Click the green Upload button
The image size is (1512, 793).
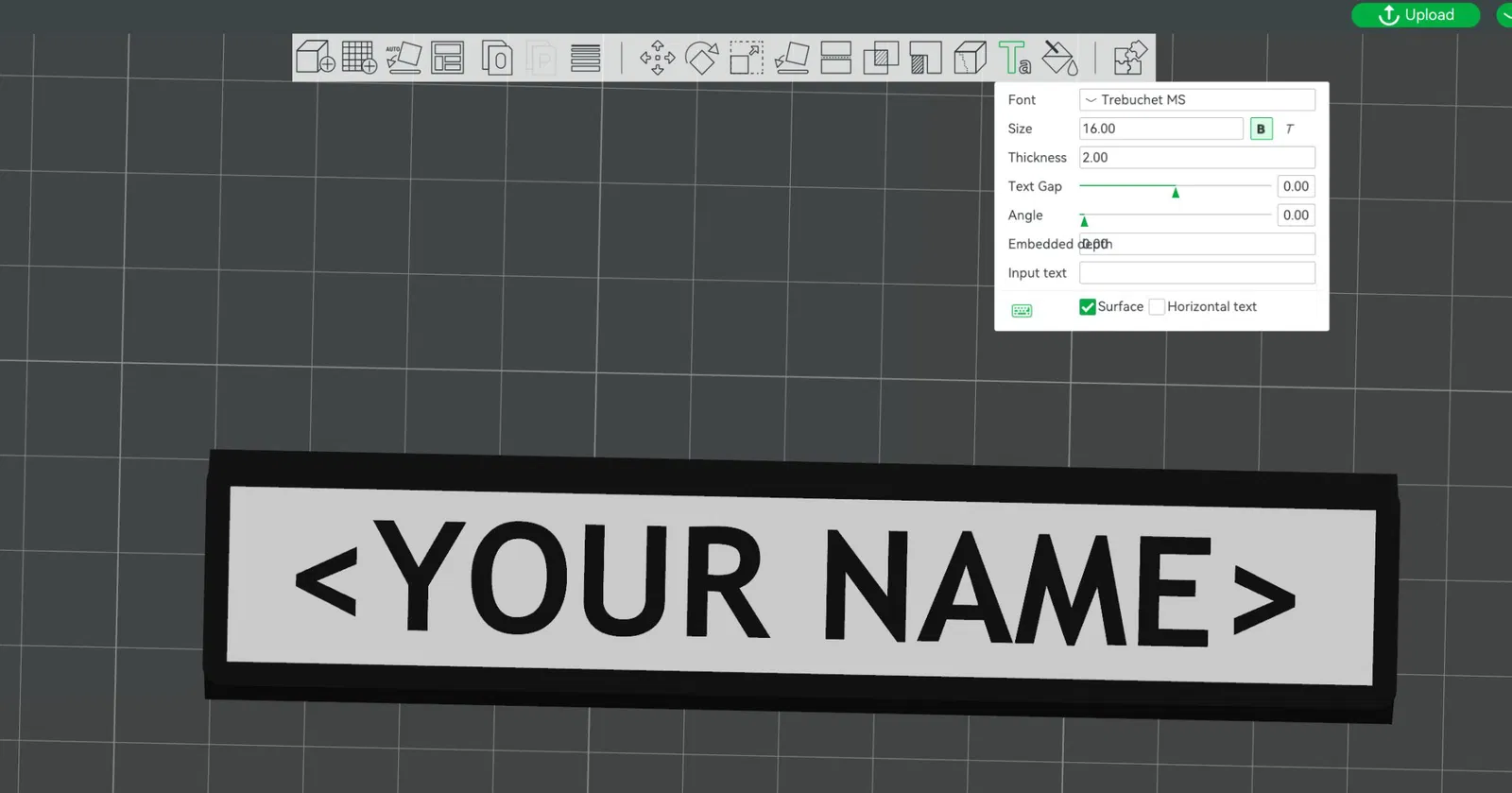(1416, 14)
